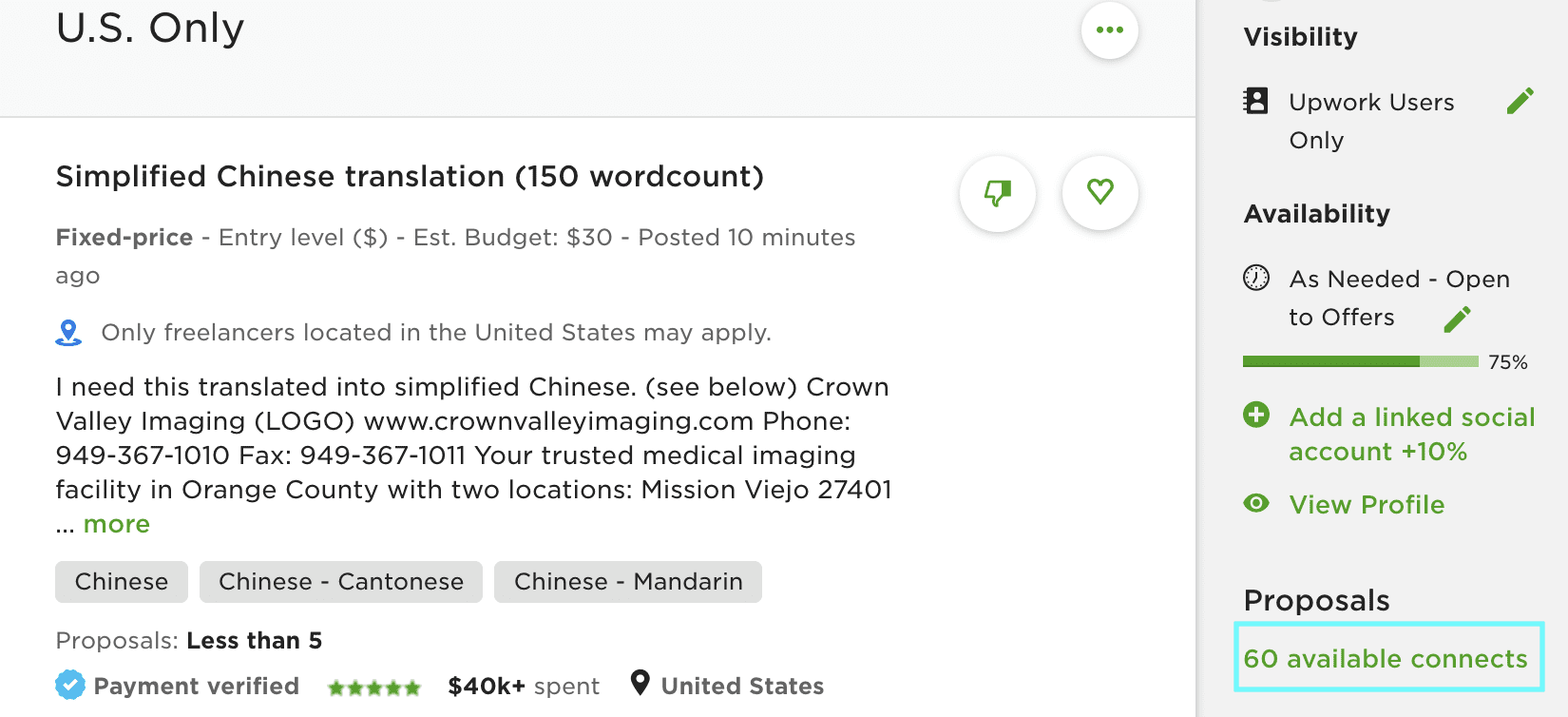
Task: Save the job using the heart icon
Action: point(1100,192)
